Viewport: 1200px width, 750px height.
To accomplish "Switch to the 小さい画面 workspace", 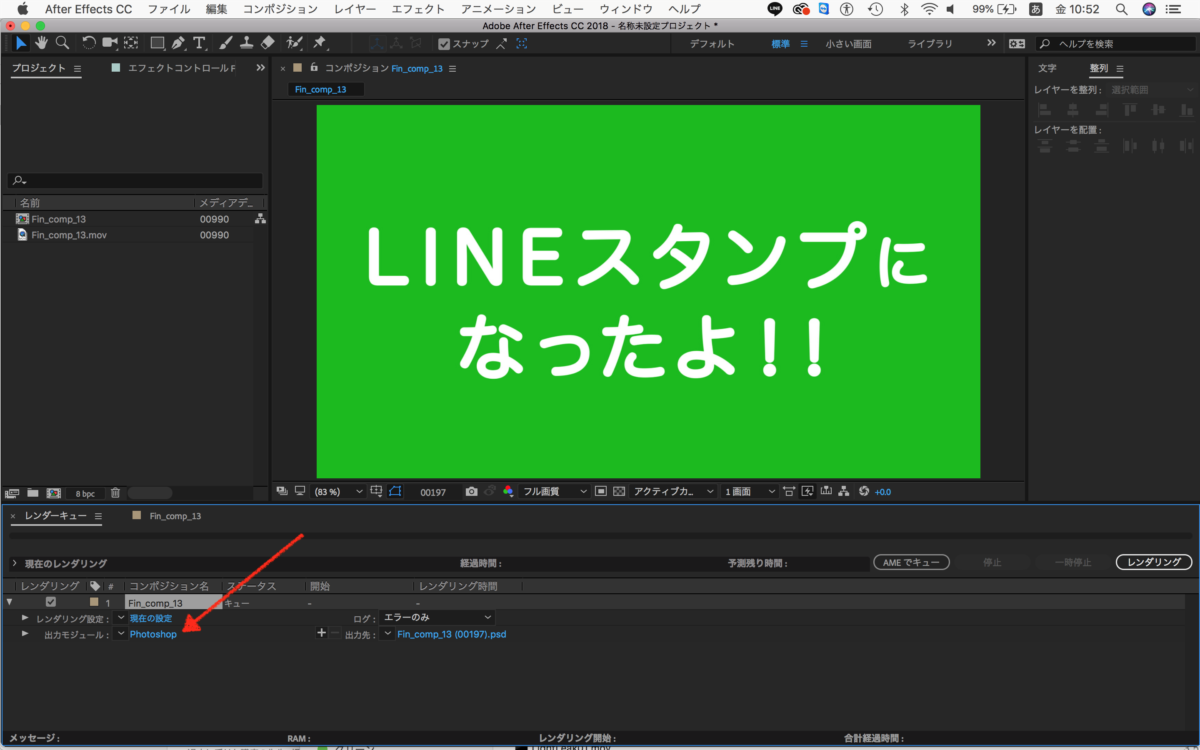I will 848,44.
